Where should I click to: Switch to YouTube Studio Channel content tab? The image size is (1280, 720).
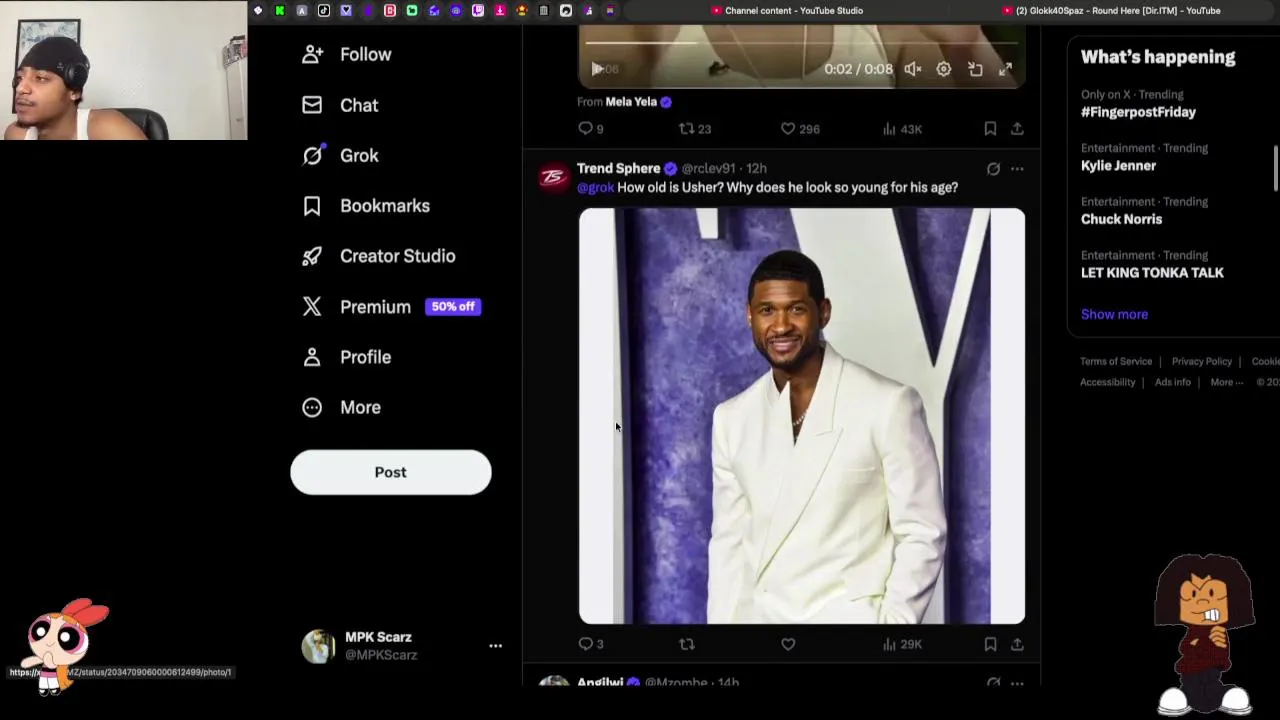(x=787, y=10)
